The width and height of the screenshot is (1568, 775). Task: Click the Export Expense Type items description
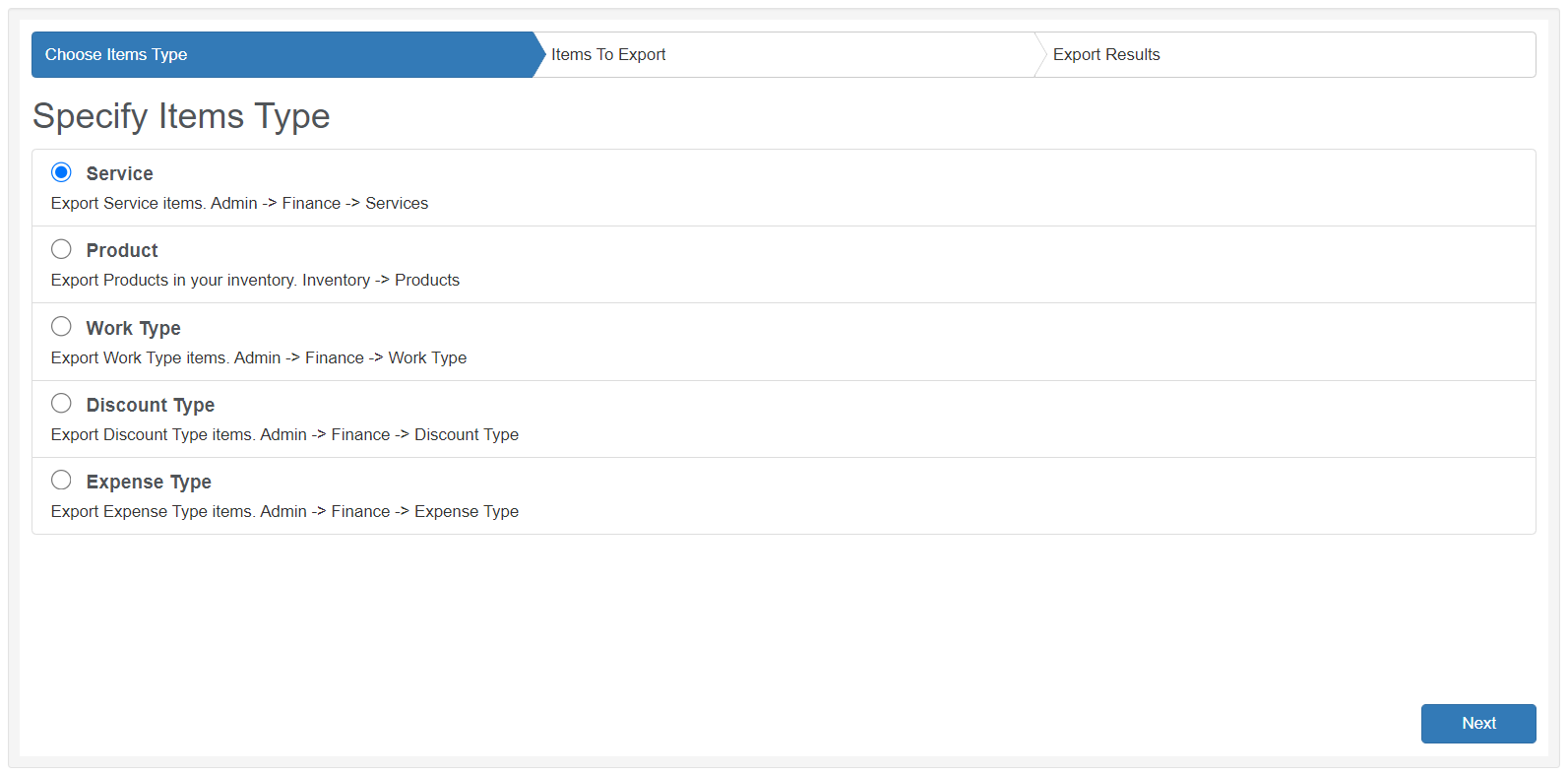pyautogui.click(x=284, y=512)
